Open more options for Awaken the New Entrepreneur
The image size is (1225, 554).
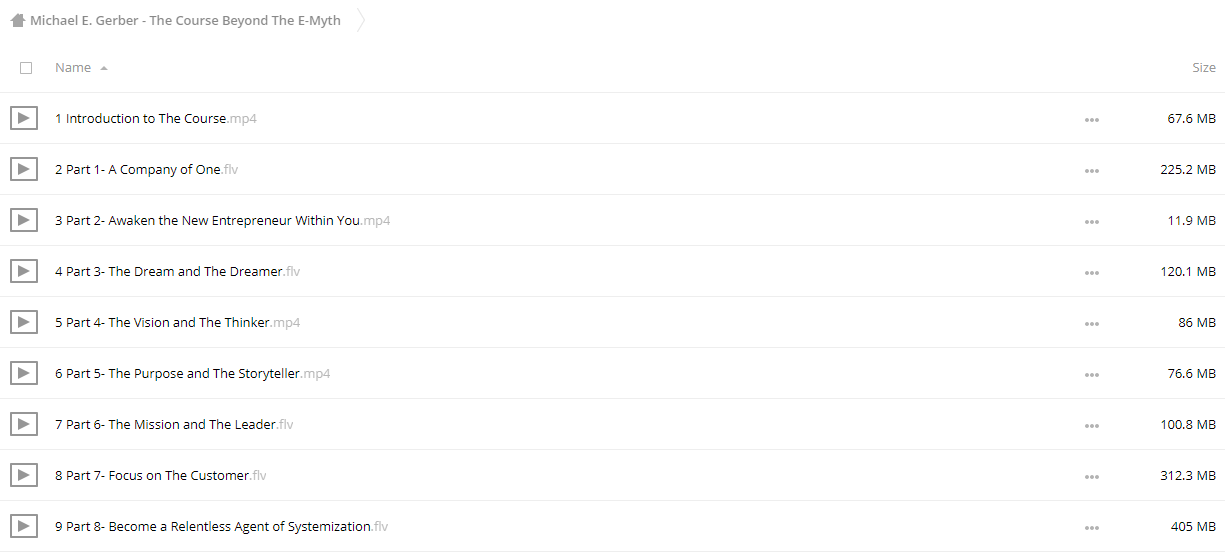tap(1091, 221)
